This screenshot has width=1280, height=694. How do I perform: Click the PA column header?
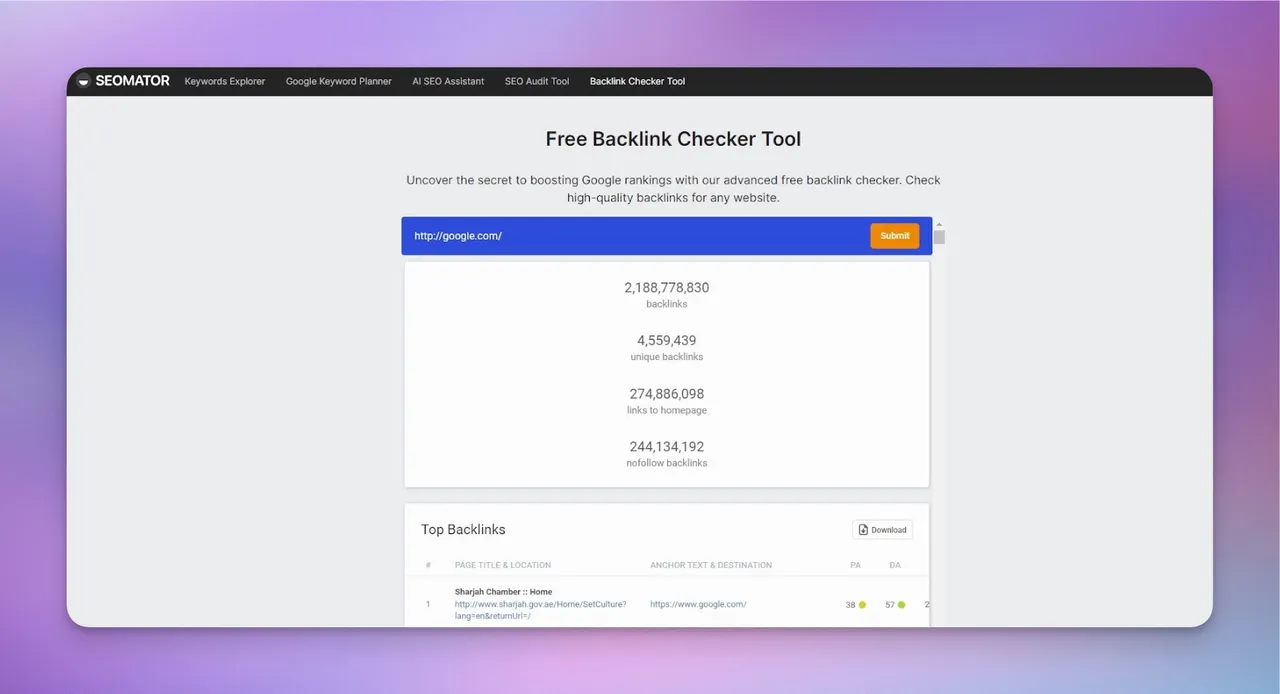pyautogui.click(x=855, y=565)
